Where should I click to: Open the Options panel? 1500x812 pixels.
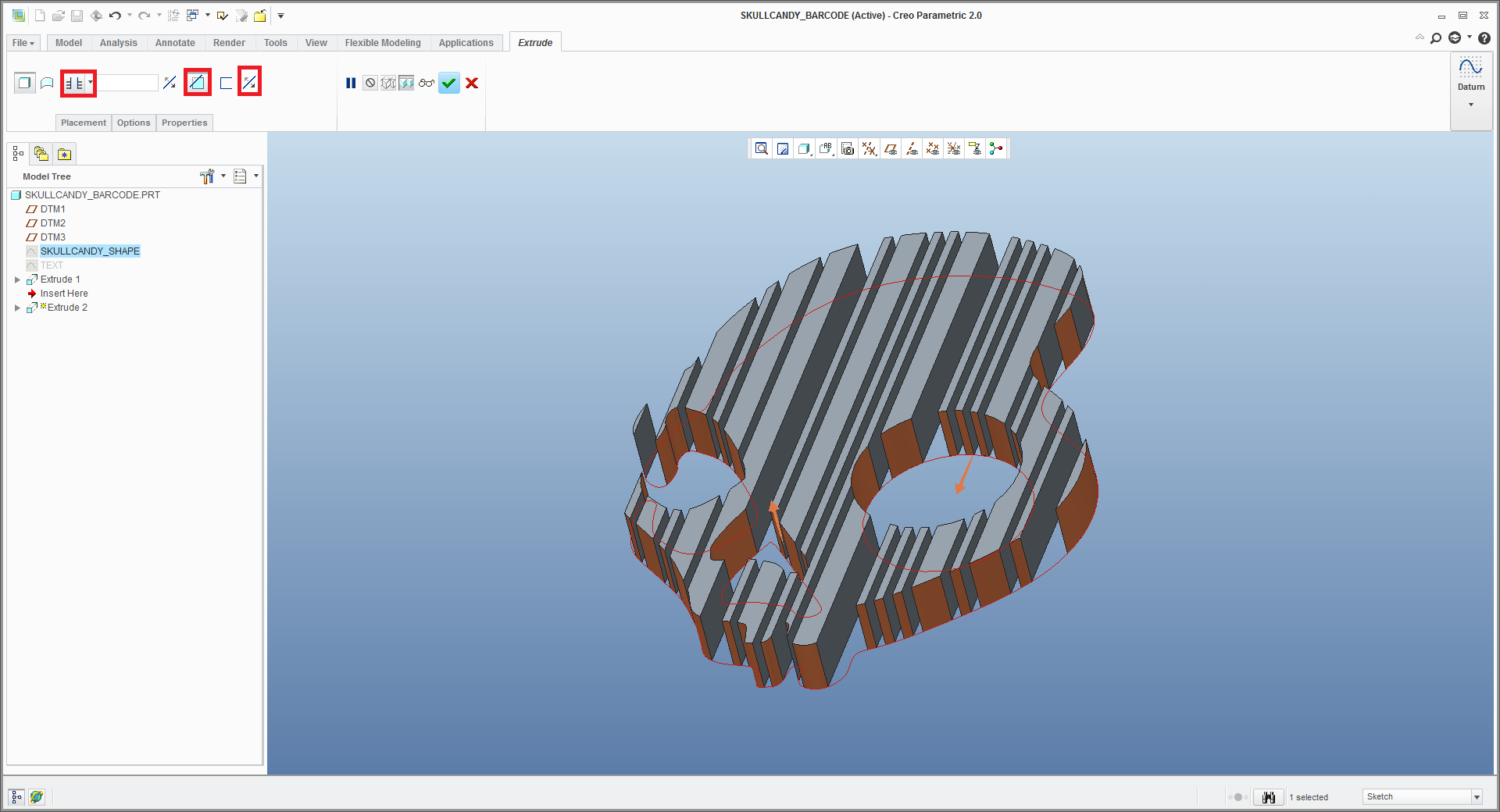134,123
